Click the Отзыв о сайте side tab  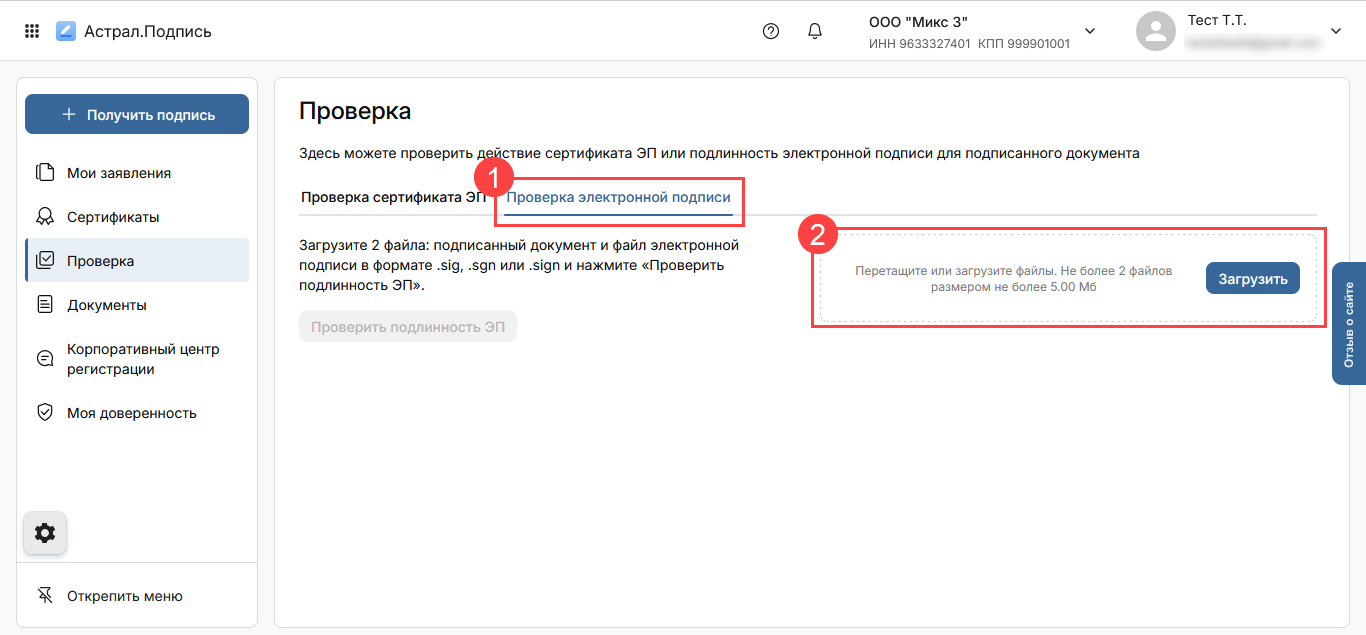pos(1349,324)
